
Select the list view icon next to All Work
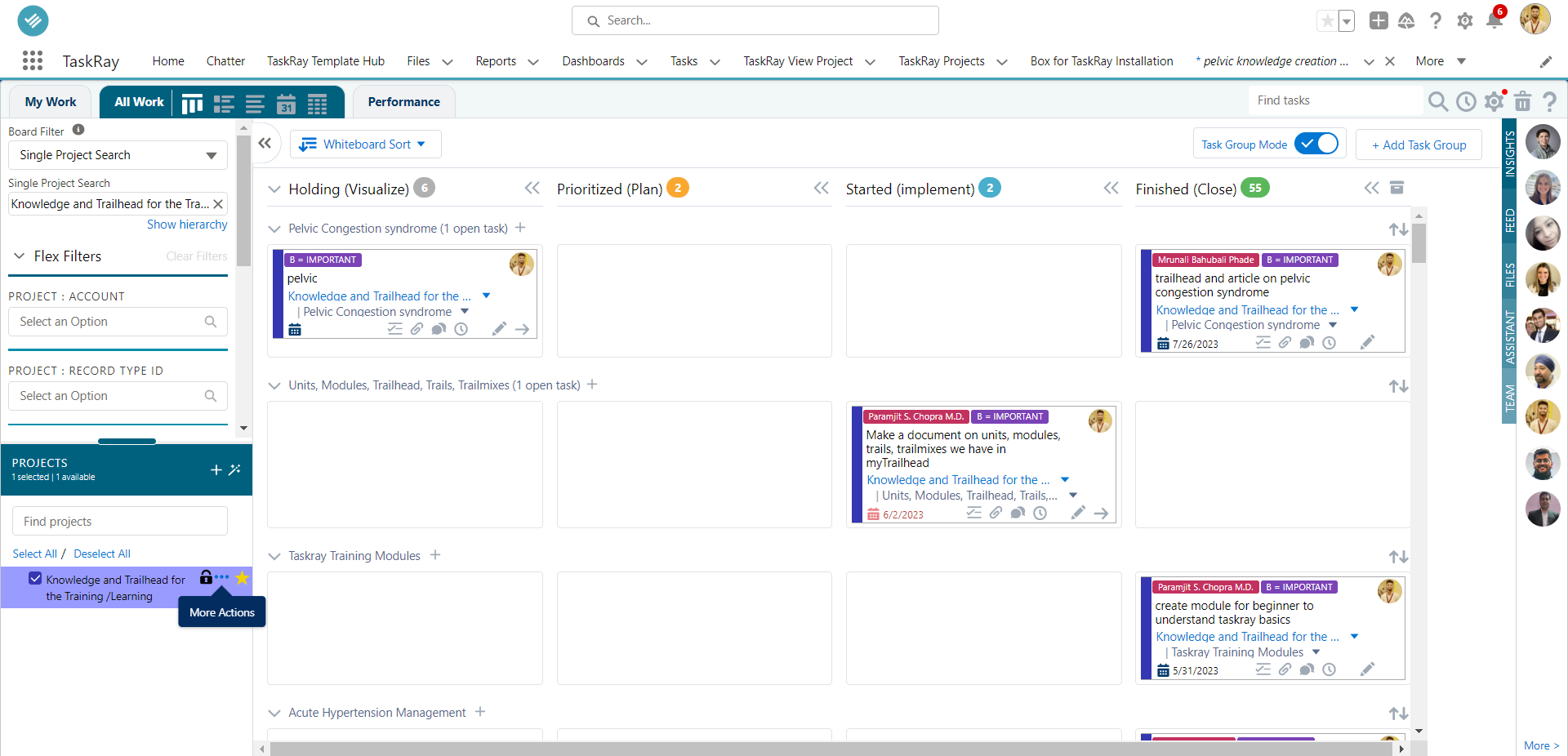pyautogui.click(x=223, y=103)
